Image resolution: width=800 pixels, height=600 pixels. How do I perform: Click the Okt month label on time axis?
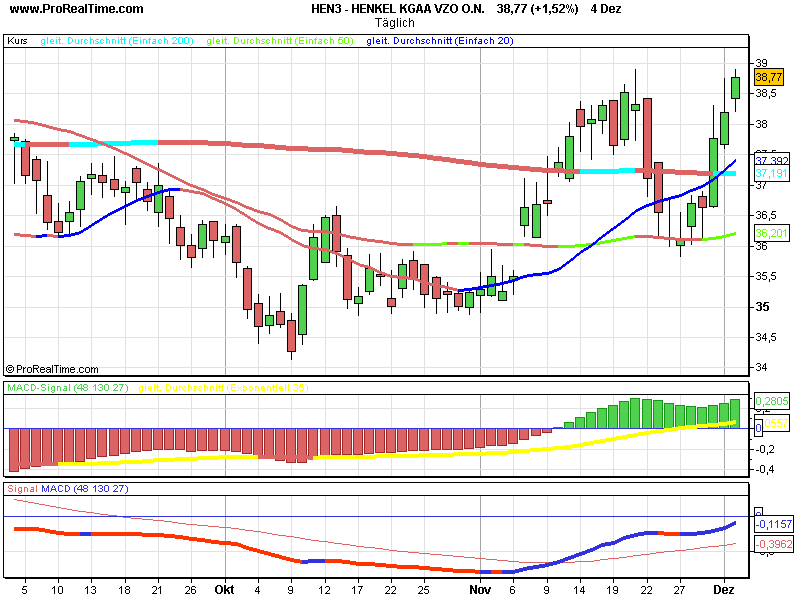pos(224,590)
